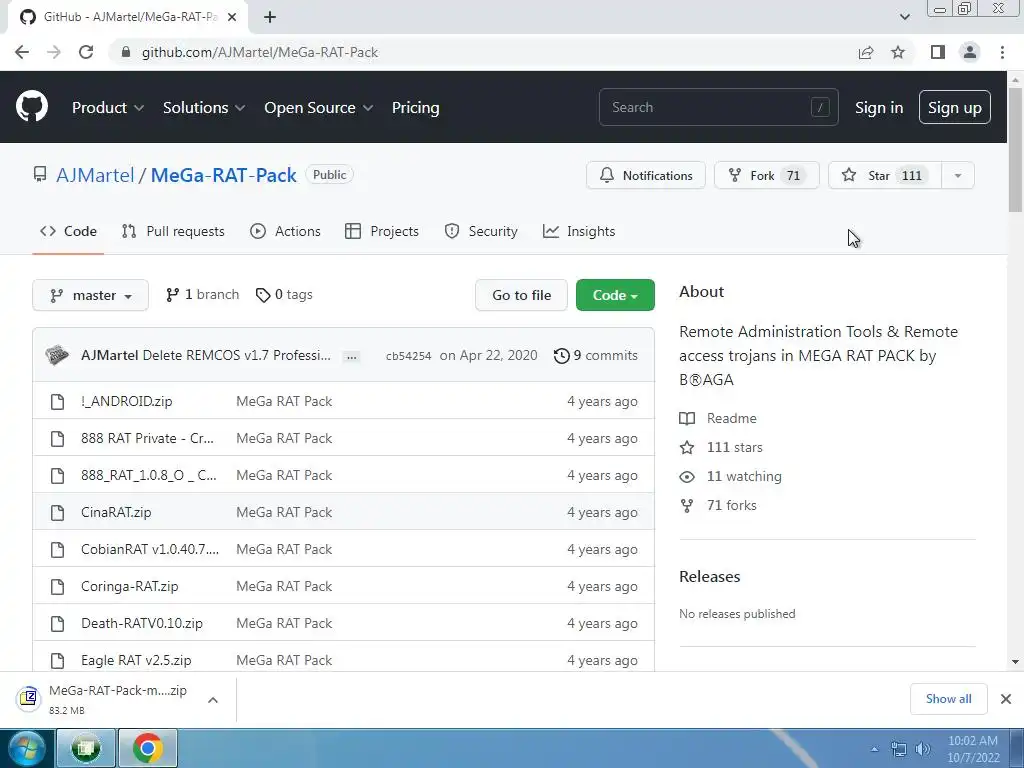The width and height of the screenshot is (1024, 768).
Task: View the 1 branch link
Action: click(x=202, y=295)
